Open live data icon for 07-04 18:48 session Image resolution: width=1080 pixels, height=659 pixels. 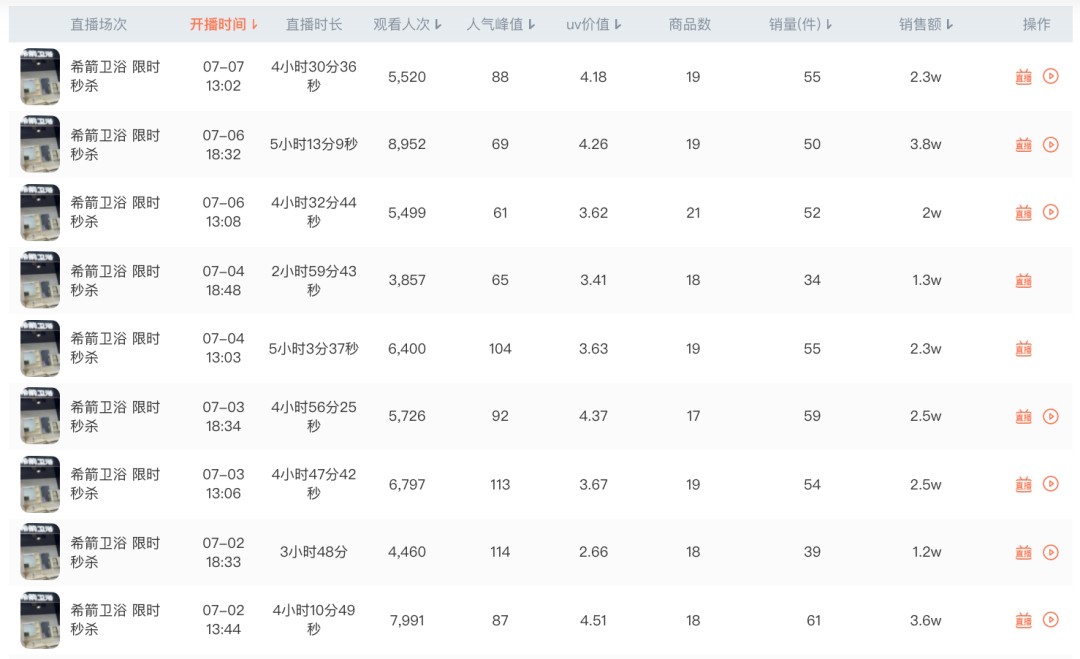point(1024,280)
